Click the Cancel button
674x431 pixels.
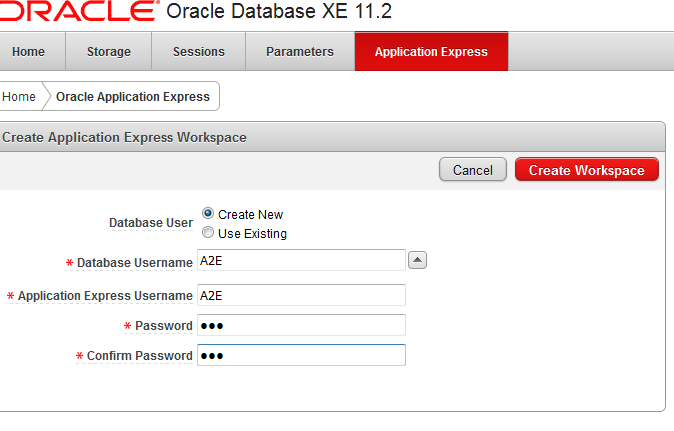tap(473, 170)
